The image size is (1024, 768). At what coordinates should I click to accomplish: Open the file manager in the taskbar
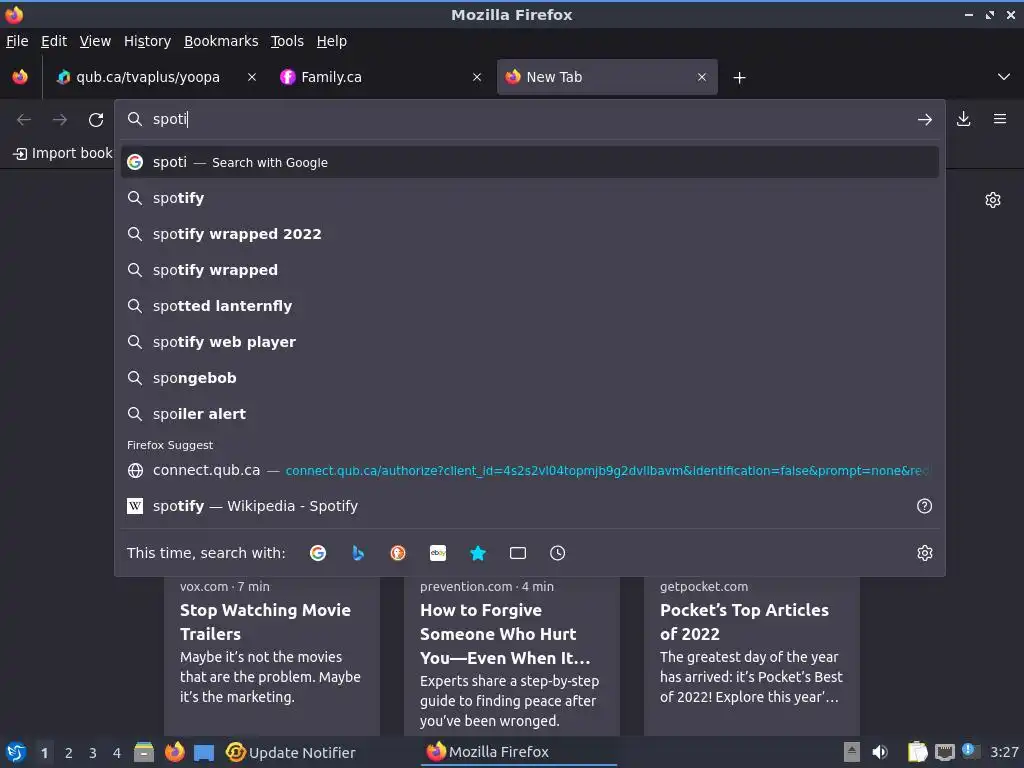click(x=144, y=752)
